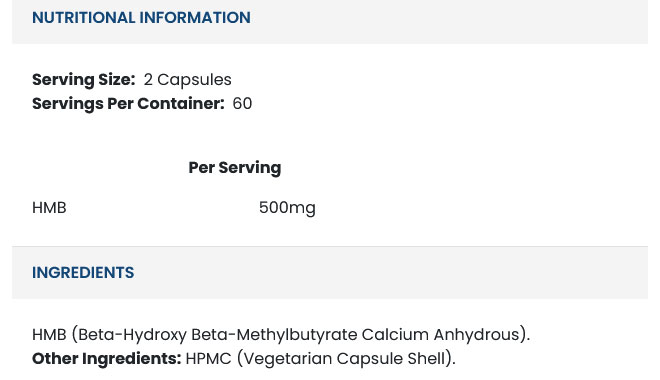
Task: Click the Other Ingredients bold label
Action: pyautogui.click(x=106, y=359)
